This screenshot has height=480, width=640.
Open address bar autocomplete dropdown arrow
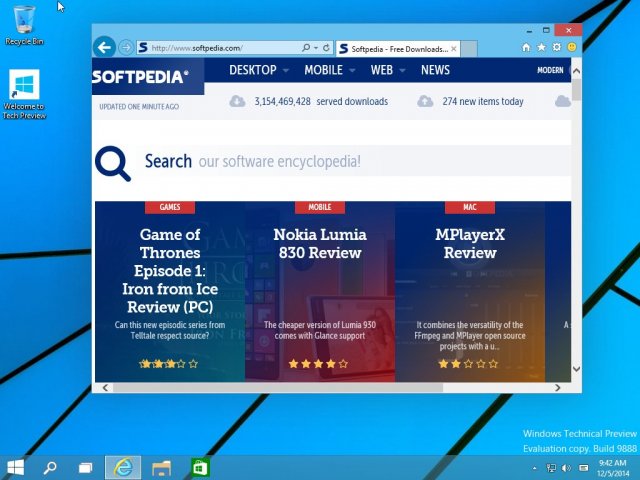point(316,48)
